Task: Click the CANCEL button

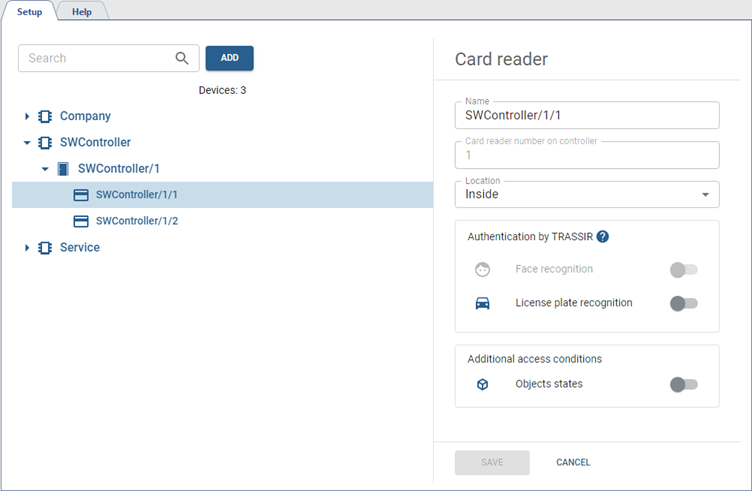Action: (x=573, y=462)
